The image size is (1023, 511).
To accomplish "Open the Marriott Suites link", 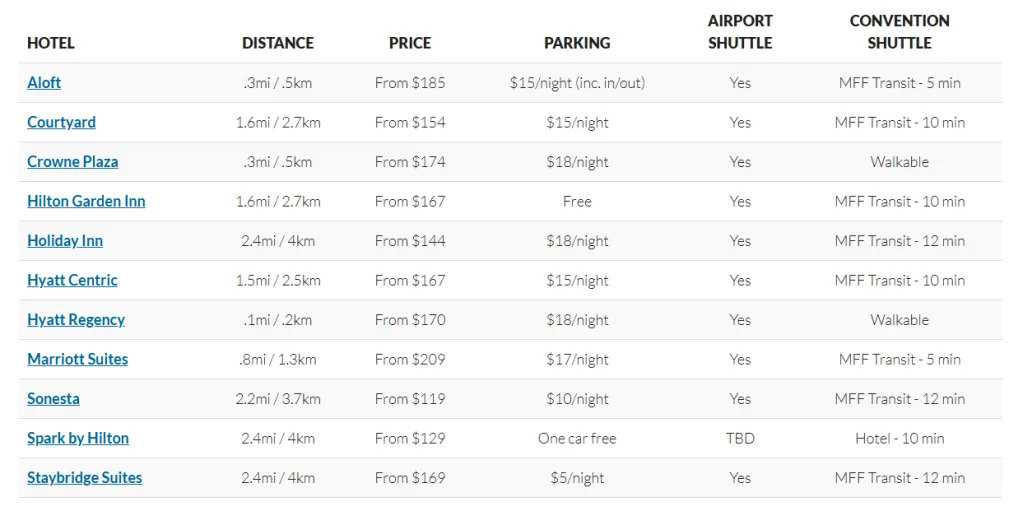I will pos(77,359).
